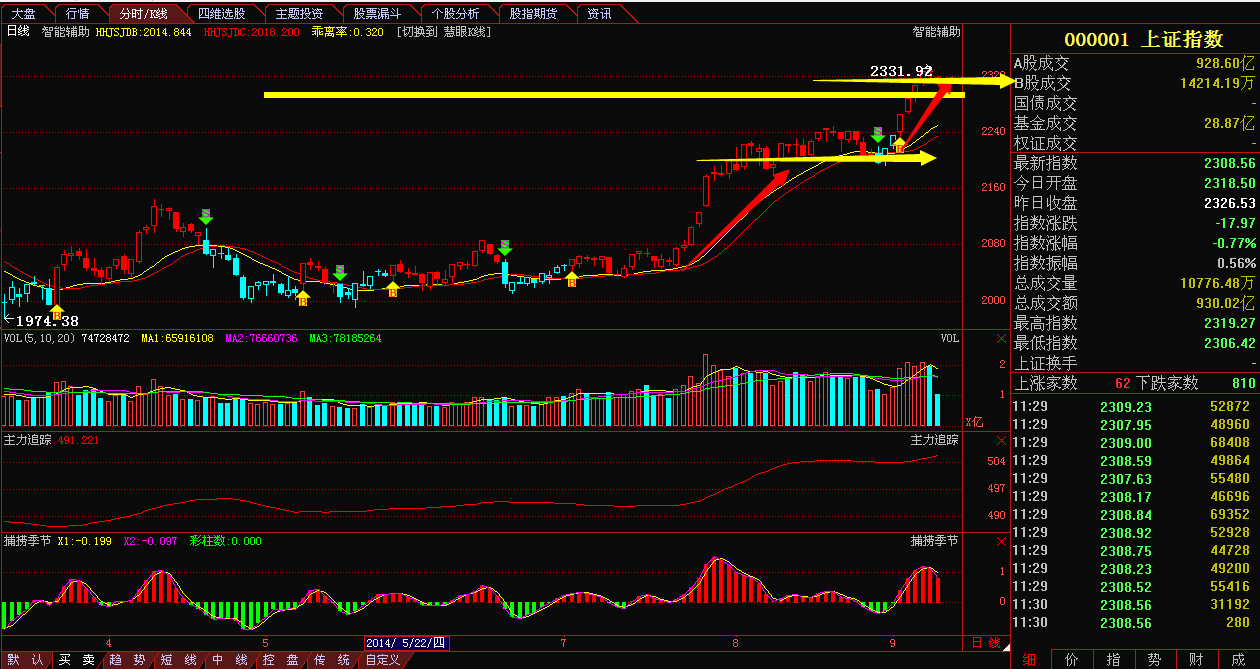Click the 日线 label at chart top-left

pos(18,32)
